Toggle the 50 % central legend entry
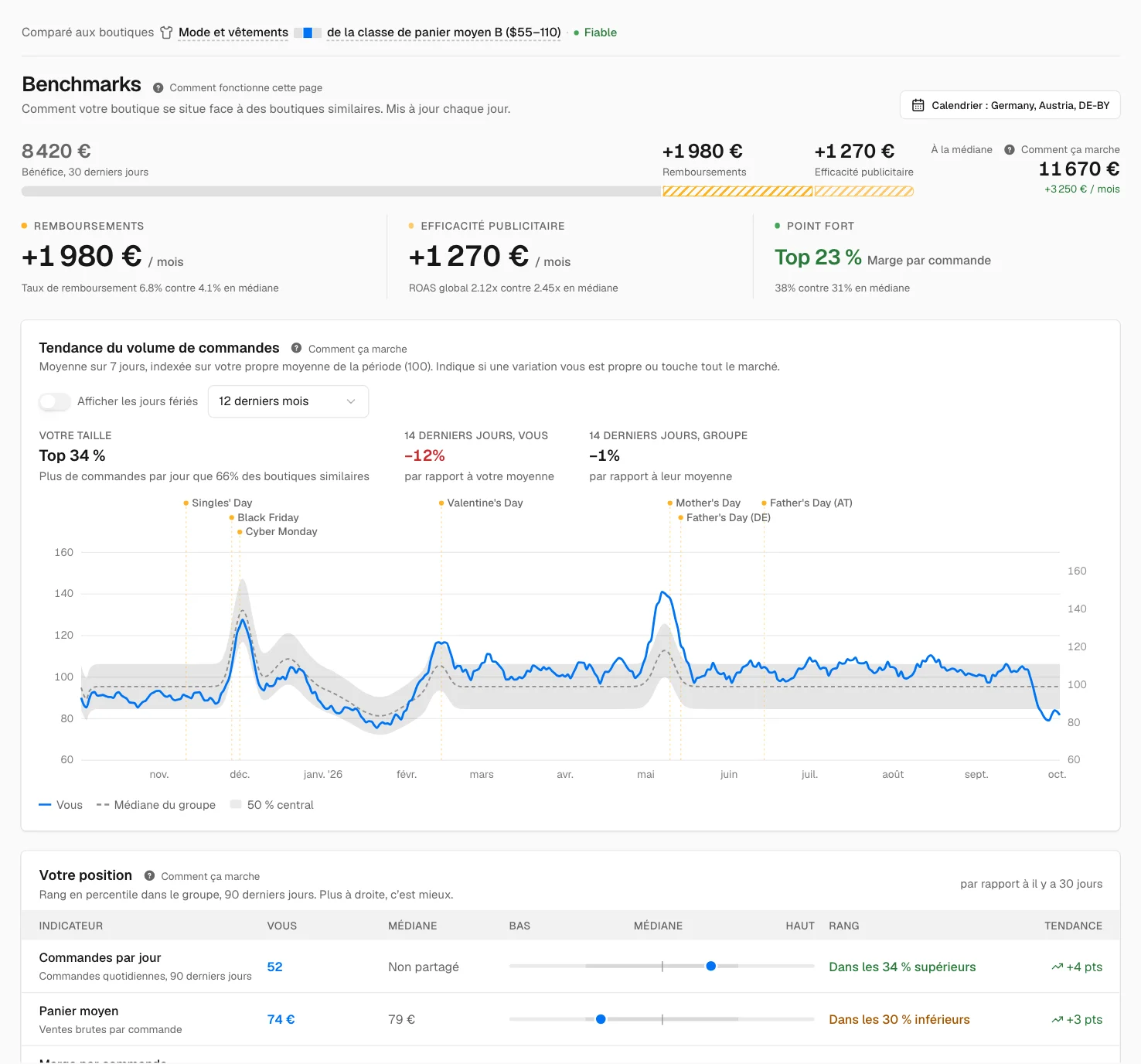The image size is (1141, 1064). tap(272, 805)
